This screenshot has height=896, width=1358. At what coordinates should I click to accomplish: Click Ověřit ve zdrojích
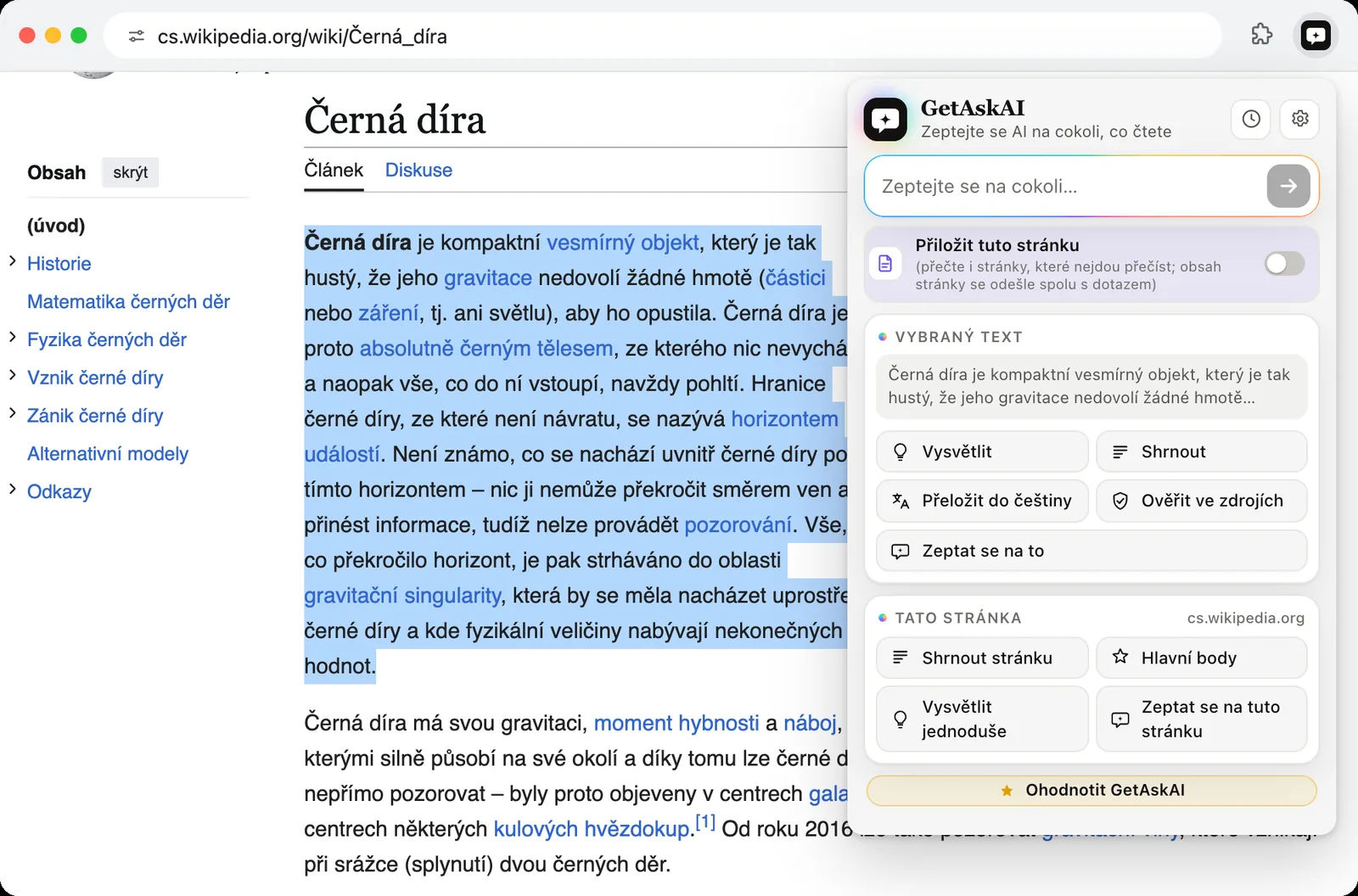pos(1201,501)
